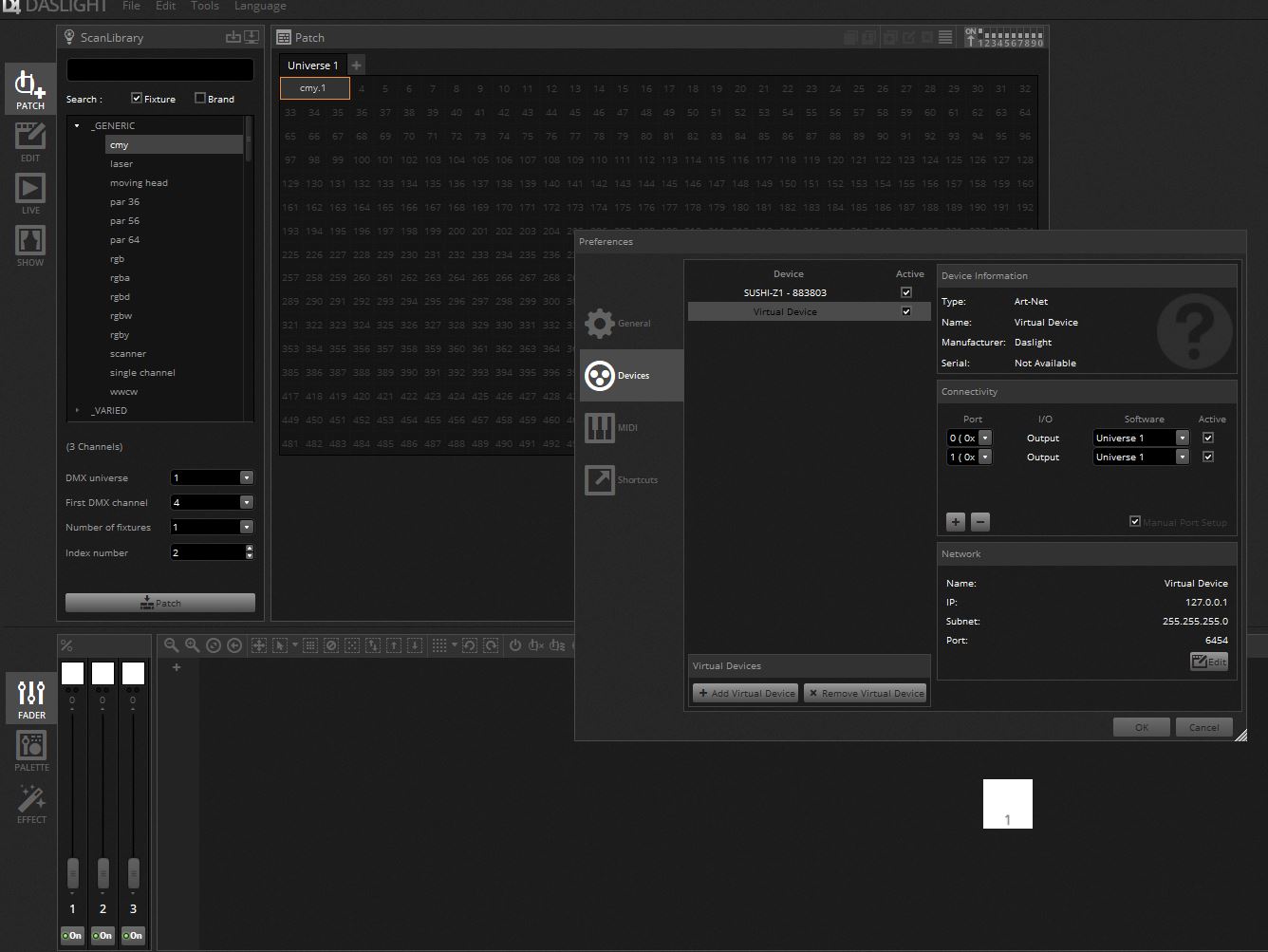Open the EFFECT wand icon
Image resolution: width=1268 pixels, height=952 pixels.
click(31, 803)
